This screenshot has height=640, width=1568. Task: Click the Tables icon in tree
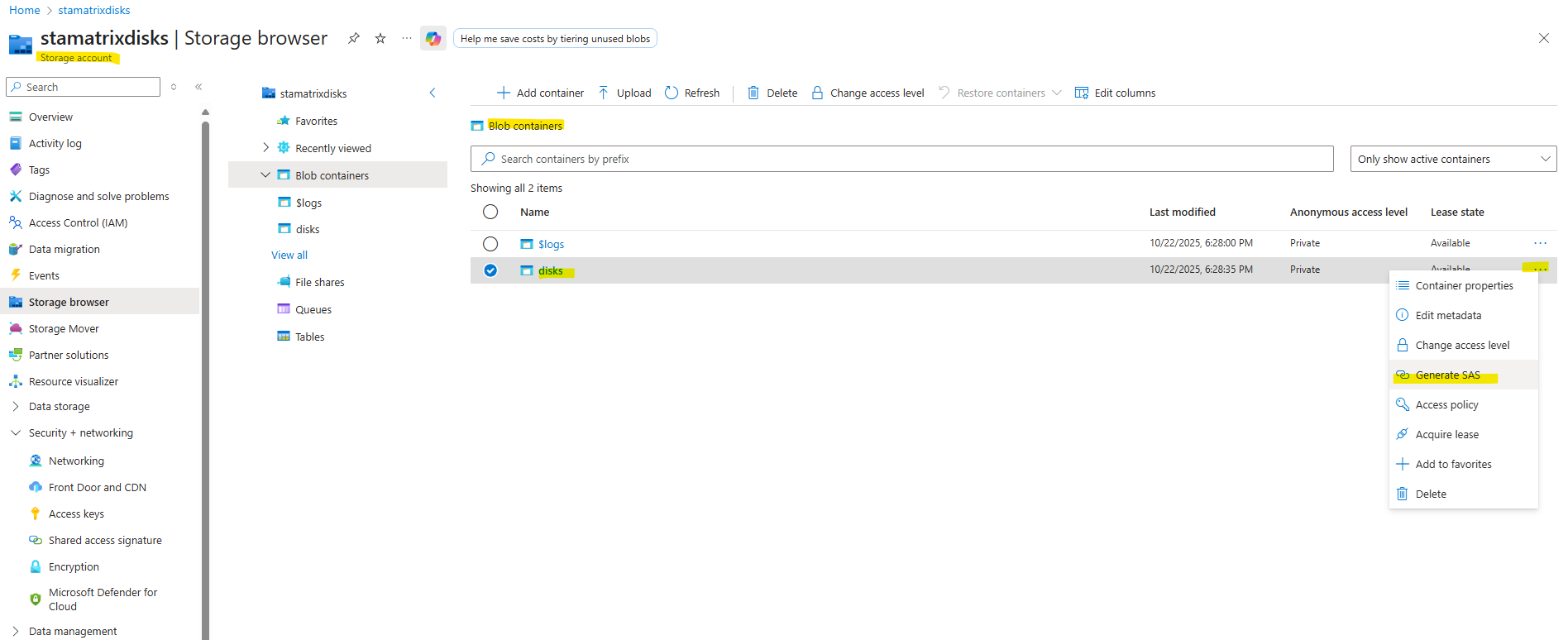click(284, 337)
